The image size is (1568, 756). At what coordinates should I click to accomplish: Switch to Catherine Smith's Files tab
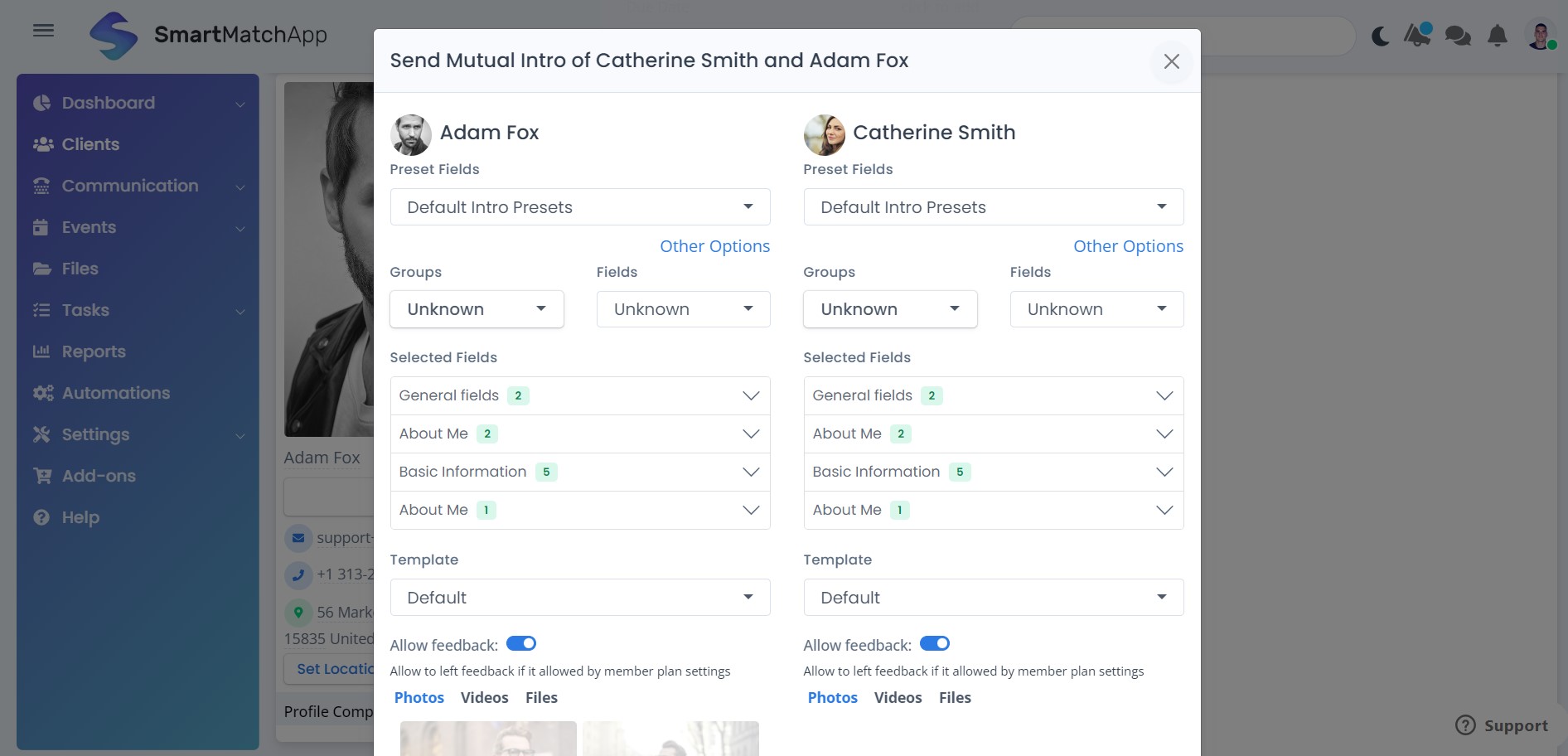pyautogui.click(x=954, y=698)
